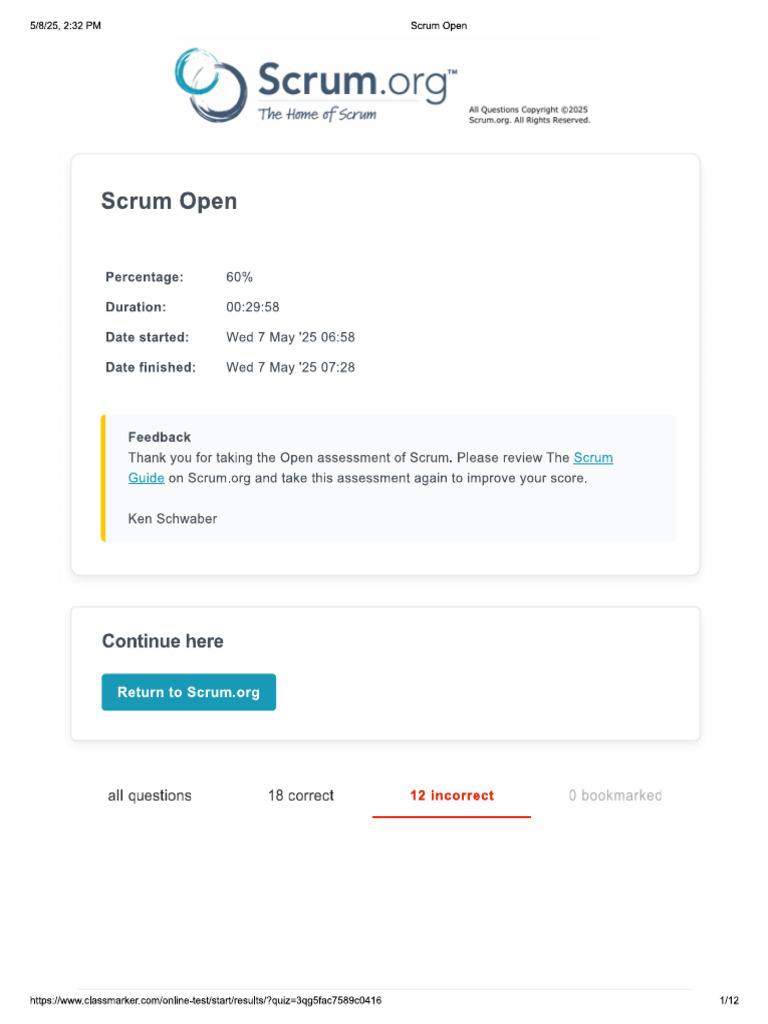Select the "12 incorrect" tab

point(452,796)
